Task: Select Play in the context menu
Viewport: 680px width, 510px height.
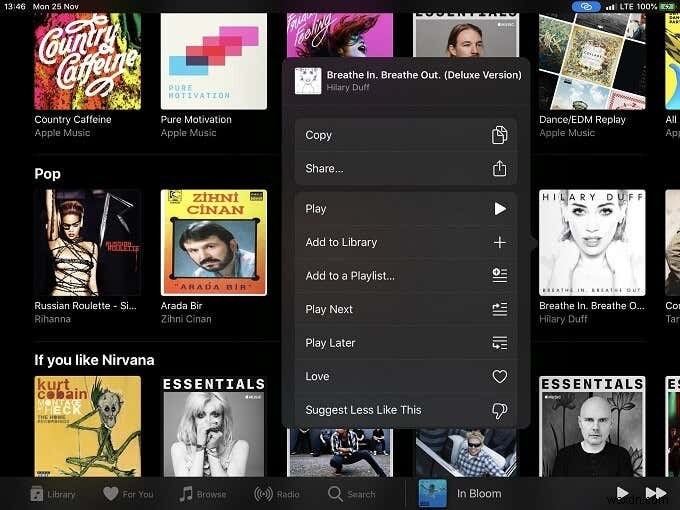Action: (x=406, y=209)
